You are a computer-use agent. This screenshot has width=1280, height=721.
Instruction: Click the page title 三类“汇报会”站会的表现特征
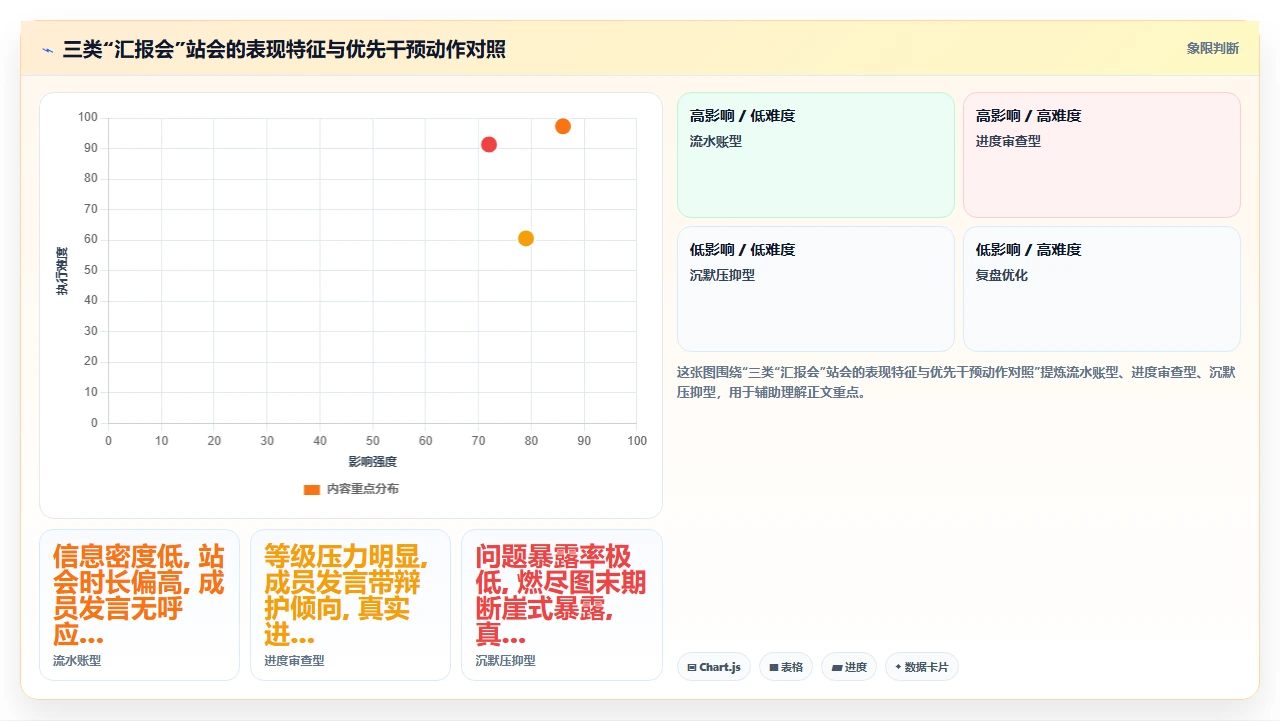(284, 49)
